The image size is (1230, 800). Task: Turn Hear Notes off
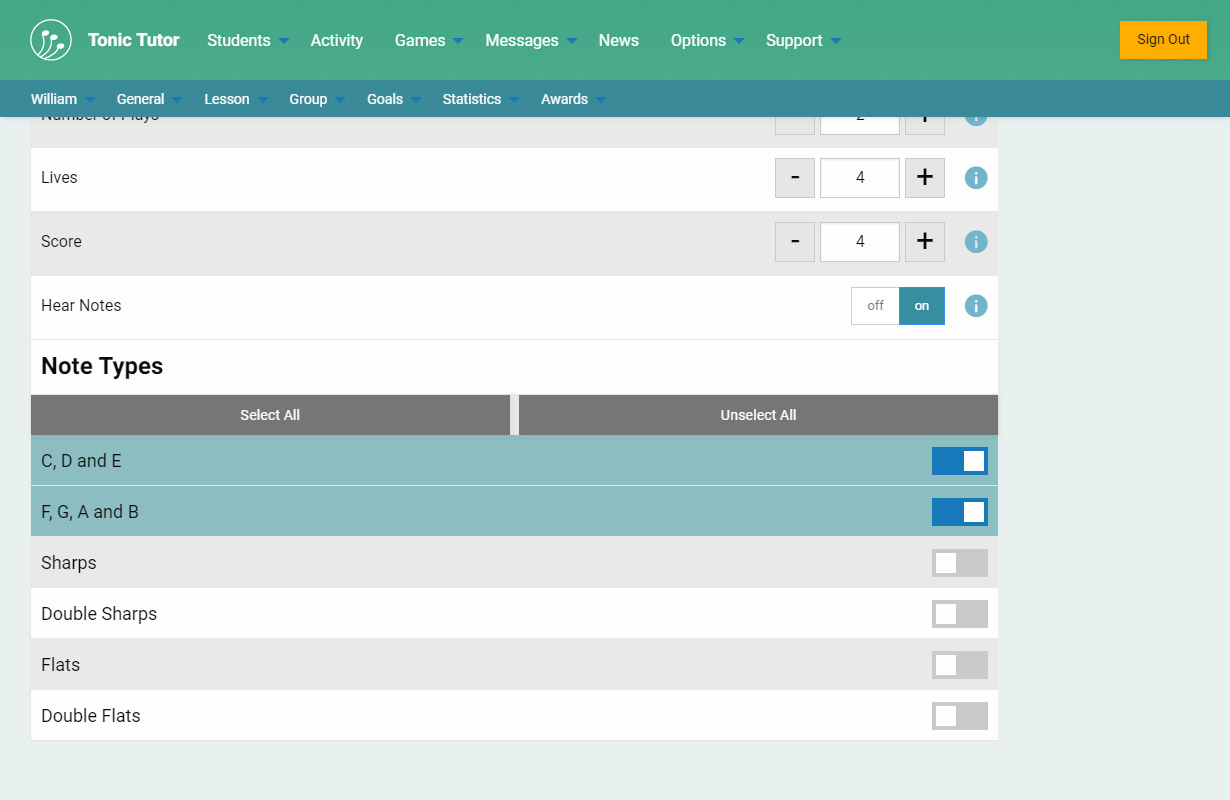875,306
